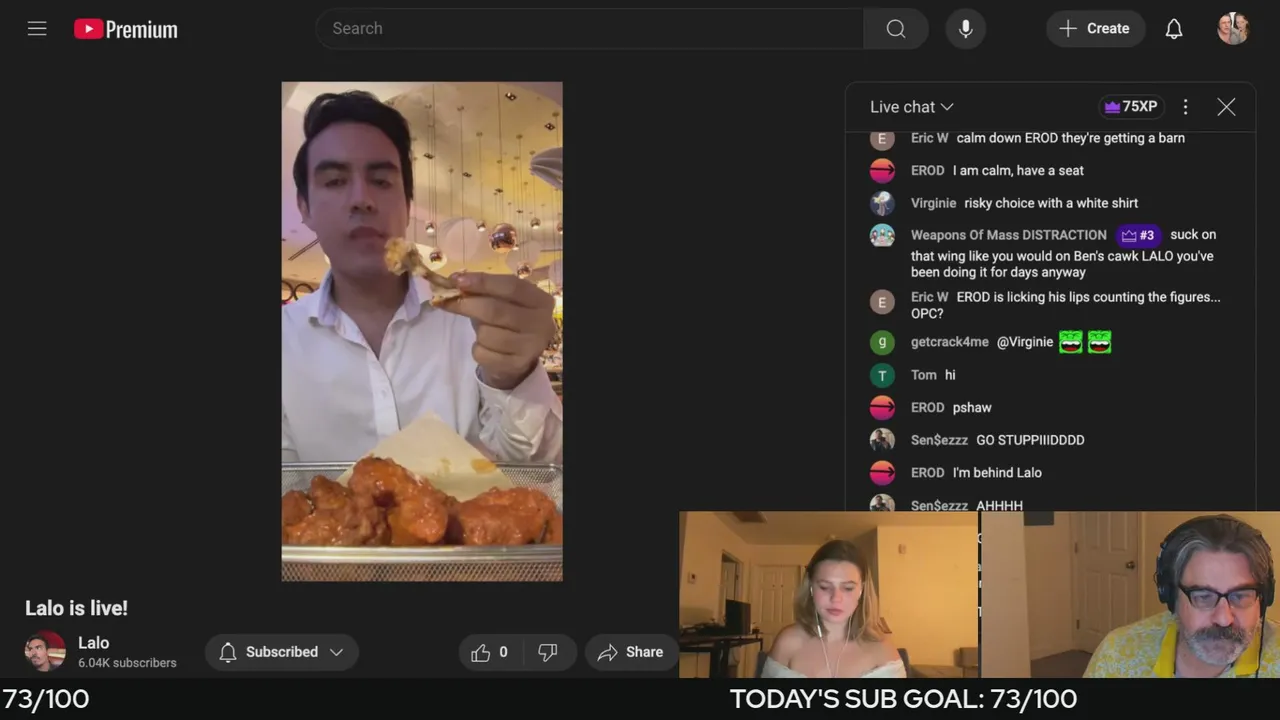Click the @Virginie mention in chat
Screen dimensions: 1280x720
tap(1025, 342)
